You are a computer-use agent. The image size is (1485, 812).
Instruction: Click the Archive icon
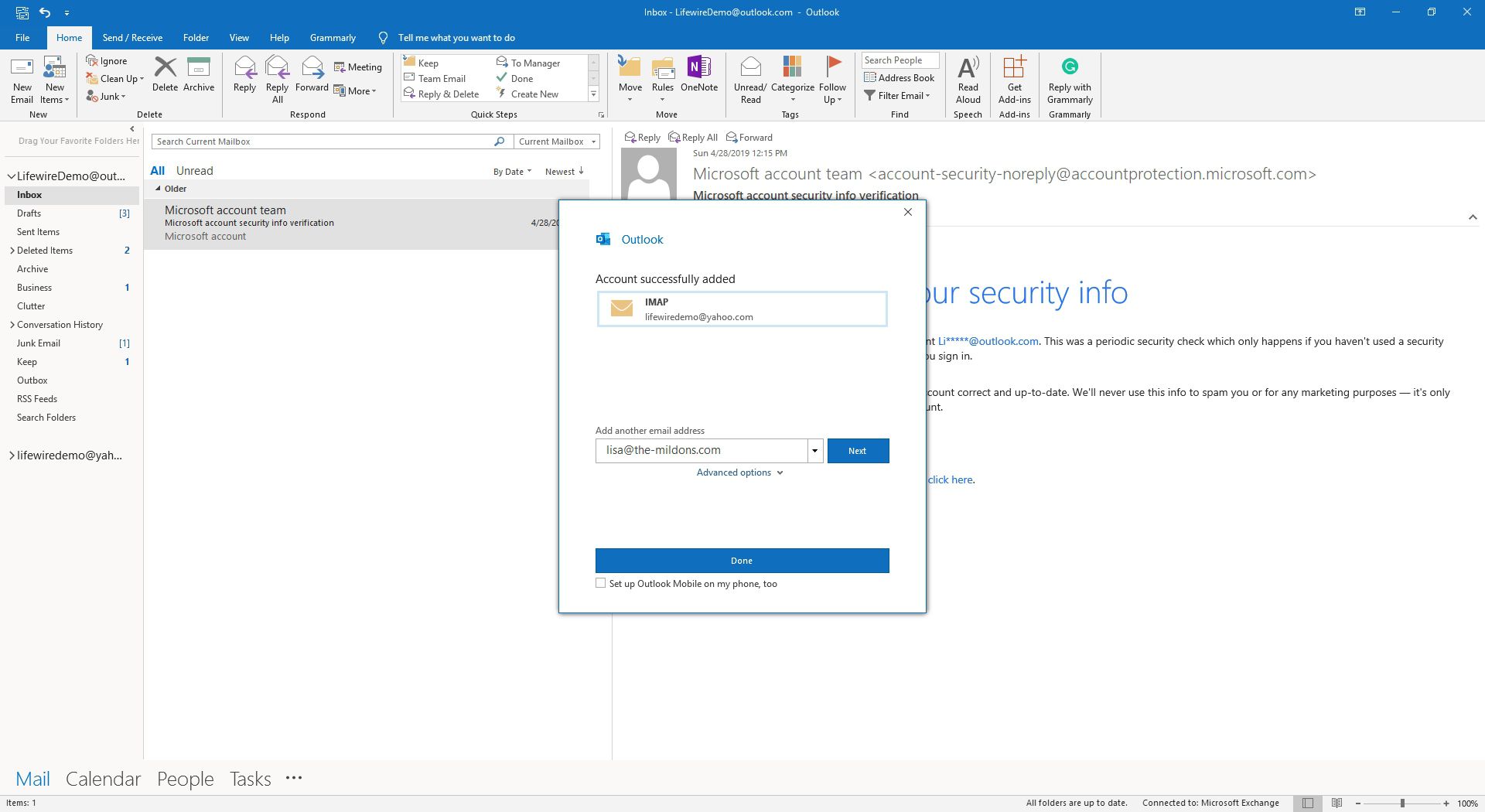(199, 75)
